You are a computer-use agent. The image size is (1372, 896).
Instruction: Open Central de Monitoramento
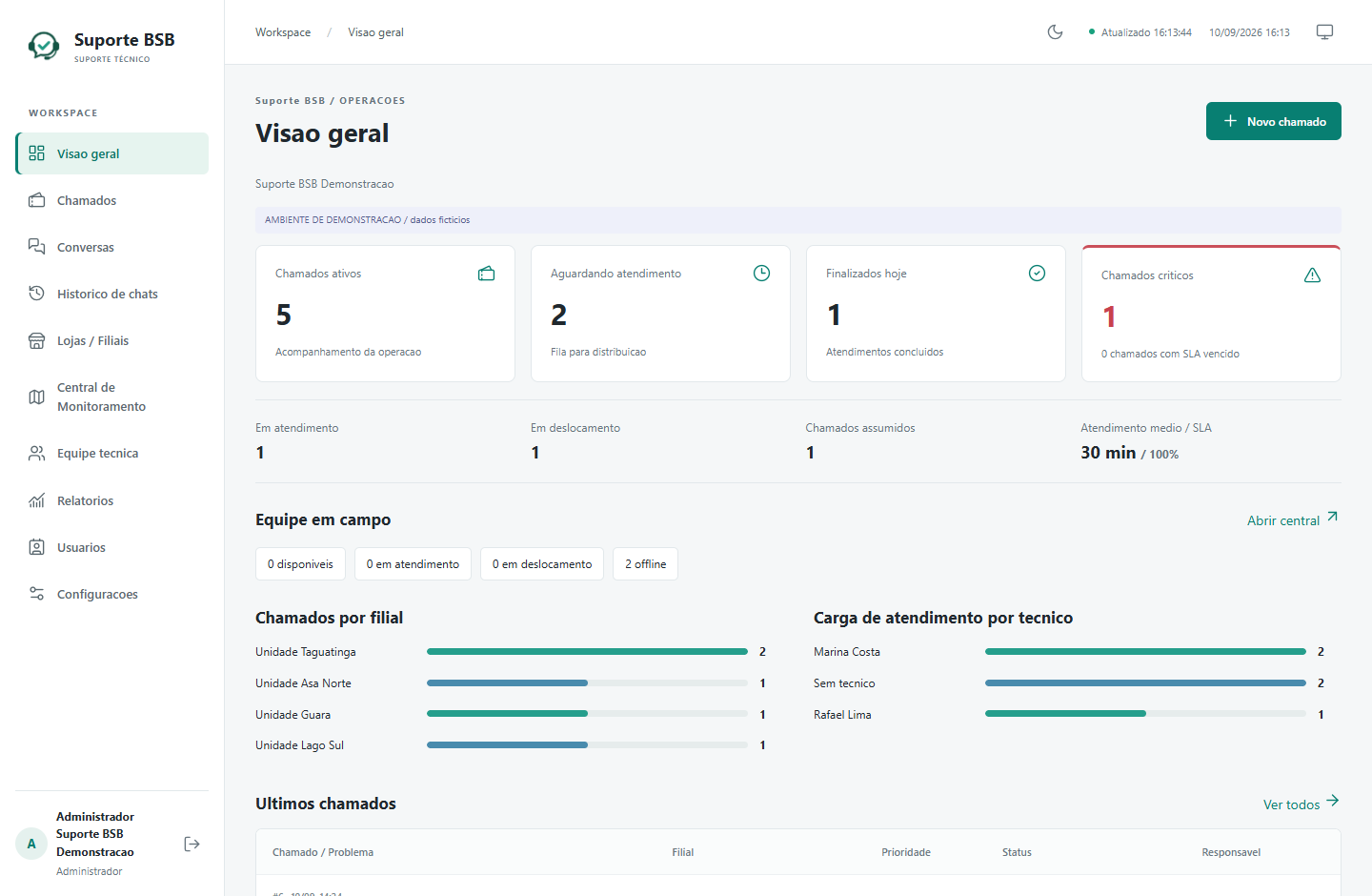tap(112, 397)
